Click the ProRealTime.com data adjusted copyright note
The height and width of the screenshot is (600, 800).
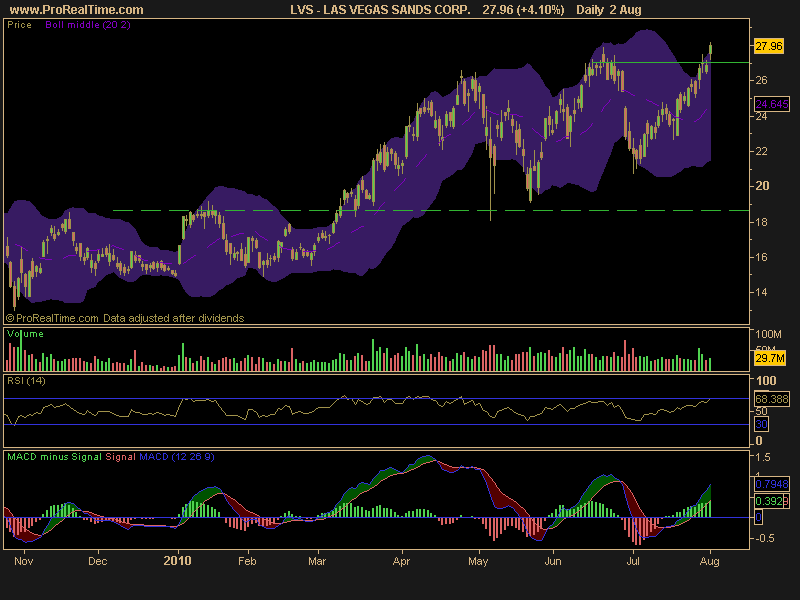(125, 318)
